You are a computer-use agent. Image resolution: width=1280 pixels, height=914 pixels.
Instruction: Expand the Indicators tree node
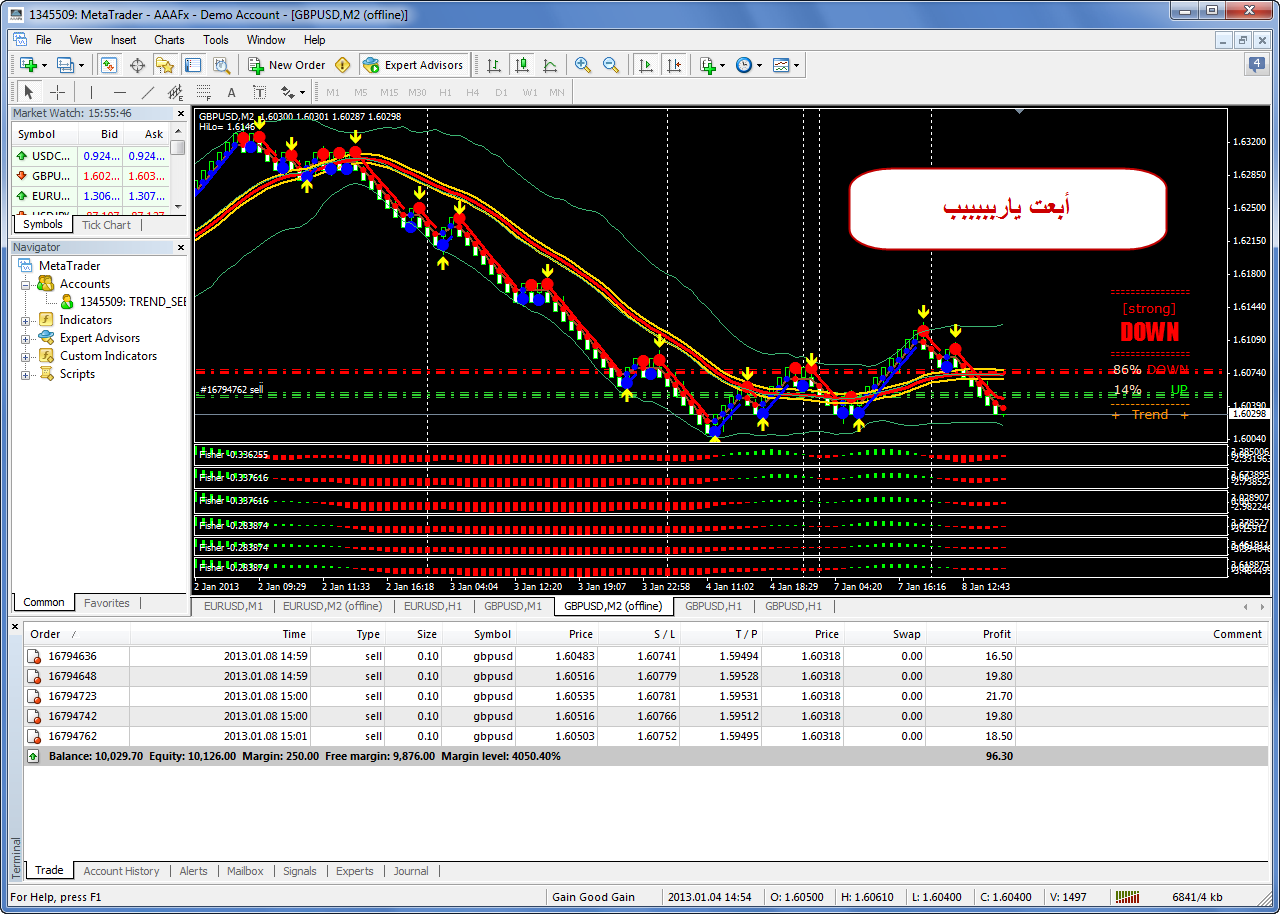[25, 320]
